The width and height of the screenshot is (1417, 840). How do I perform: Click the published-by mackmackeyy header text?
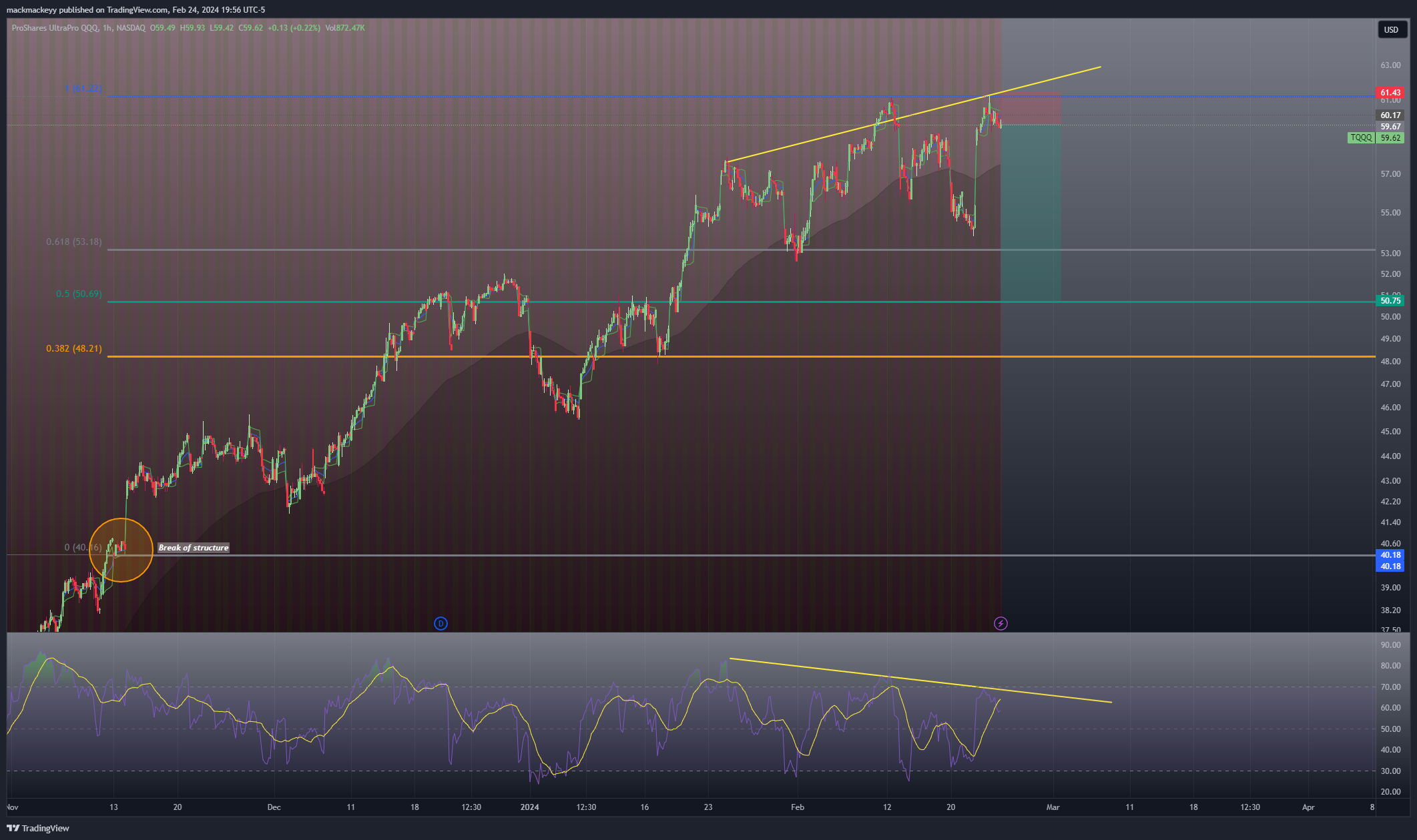click(x=135, y=10)
